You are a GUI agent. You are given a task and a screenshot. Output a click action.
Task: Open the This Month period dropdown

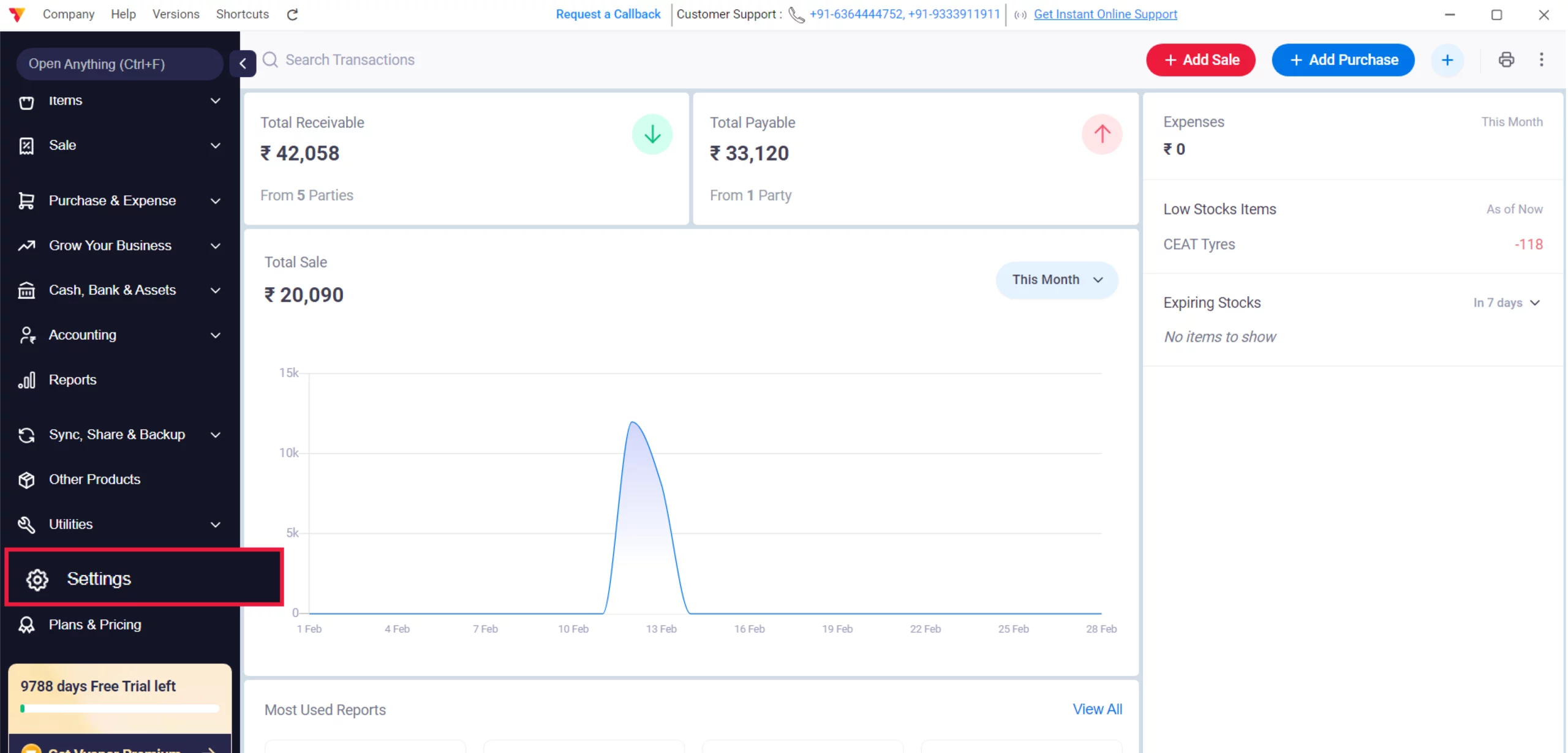pyautogui.click(x=1057, y=280)
